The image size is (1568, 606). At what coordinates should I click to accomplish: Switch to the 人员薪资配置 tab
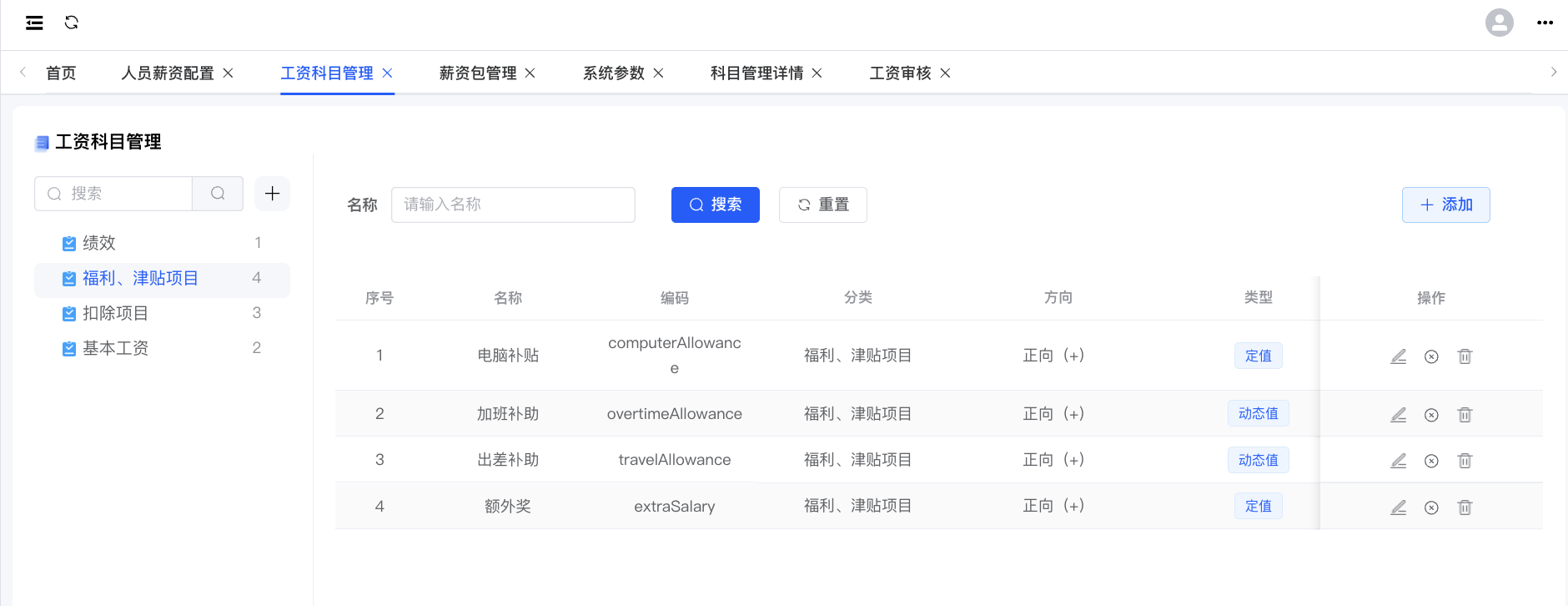(168, 73)
